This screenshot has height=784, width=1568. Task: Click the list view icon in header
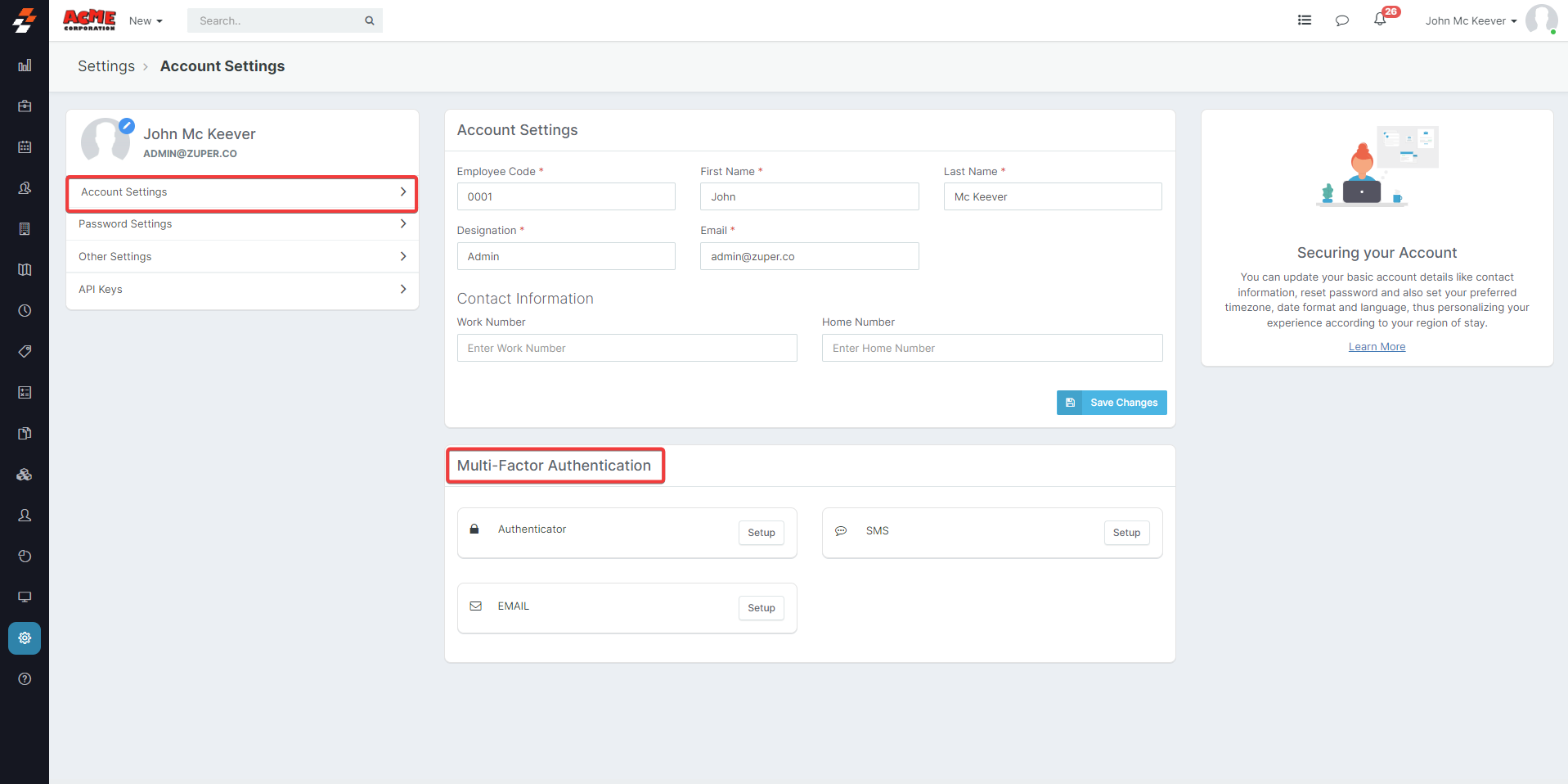coord(1305,20)
